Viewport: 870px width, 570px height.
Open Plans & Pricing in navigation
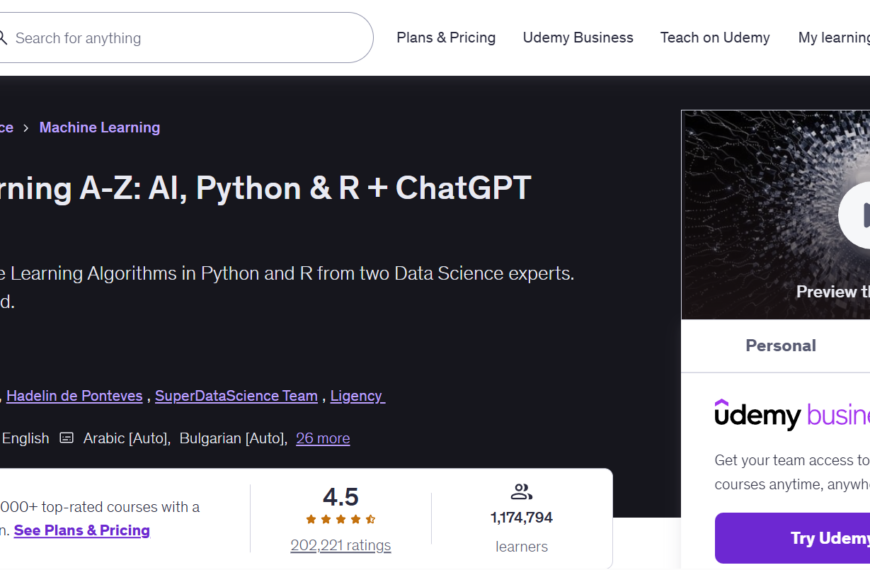pyautogui.click(x=446, y=38)
